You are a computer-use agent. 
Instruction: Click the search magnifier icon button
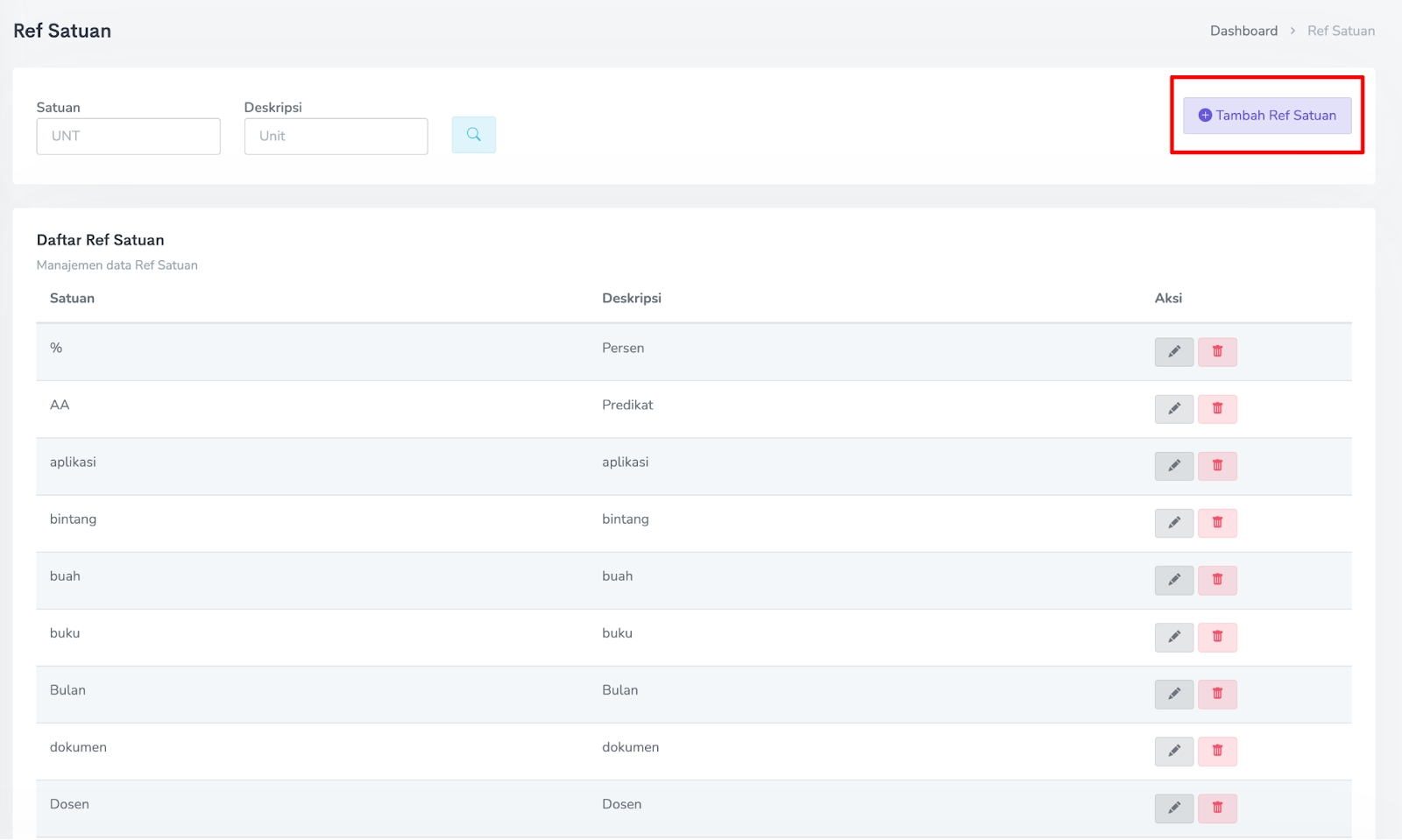(473, 135)
